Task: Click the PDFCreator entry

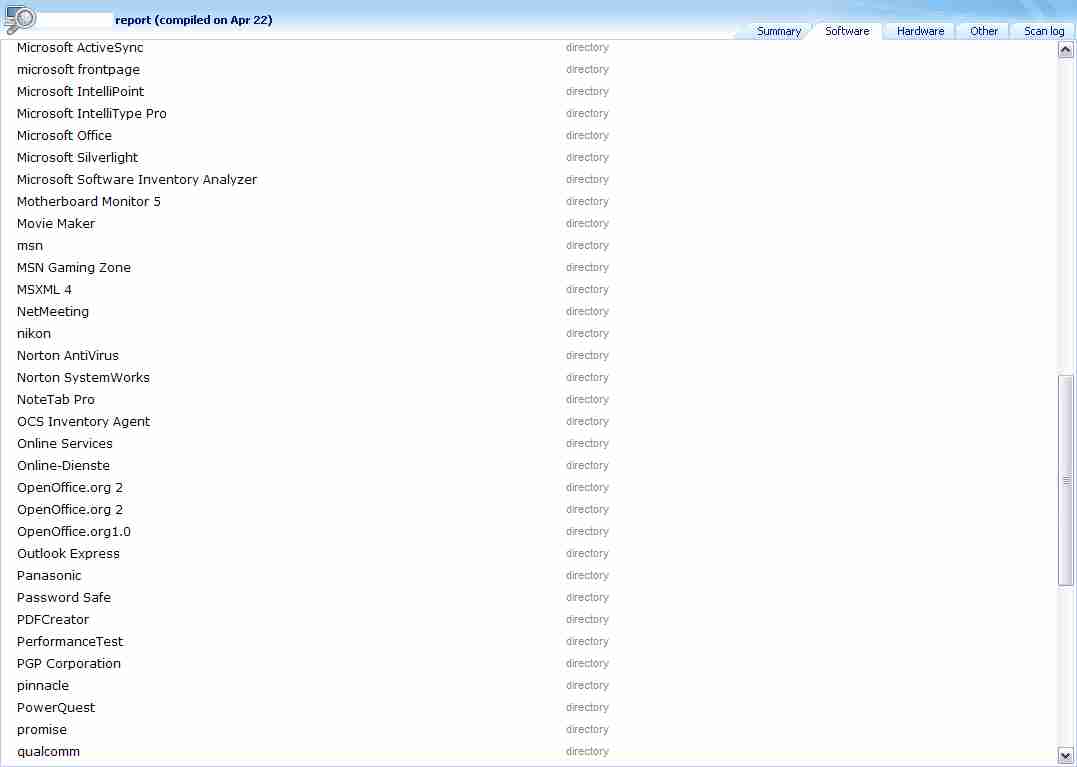Action: [53, 620]
